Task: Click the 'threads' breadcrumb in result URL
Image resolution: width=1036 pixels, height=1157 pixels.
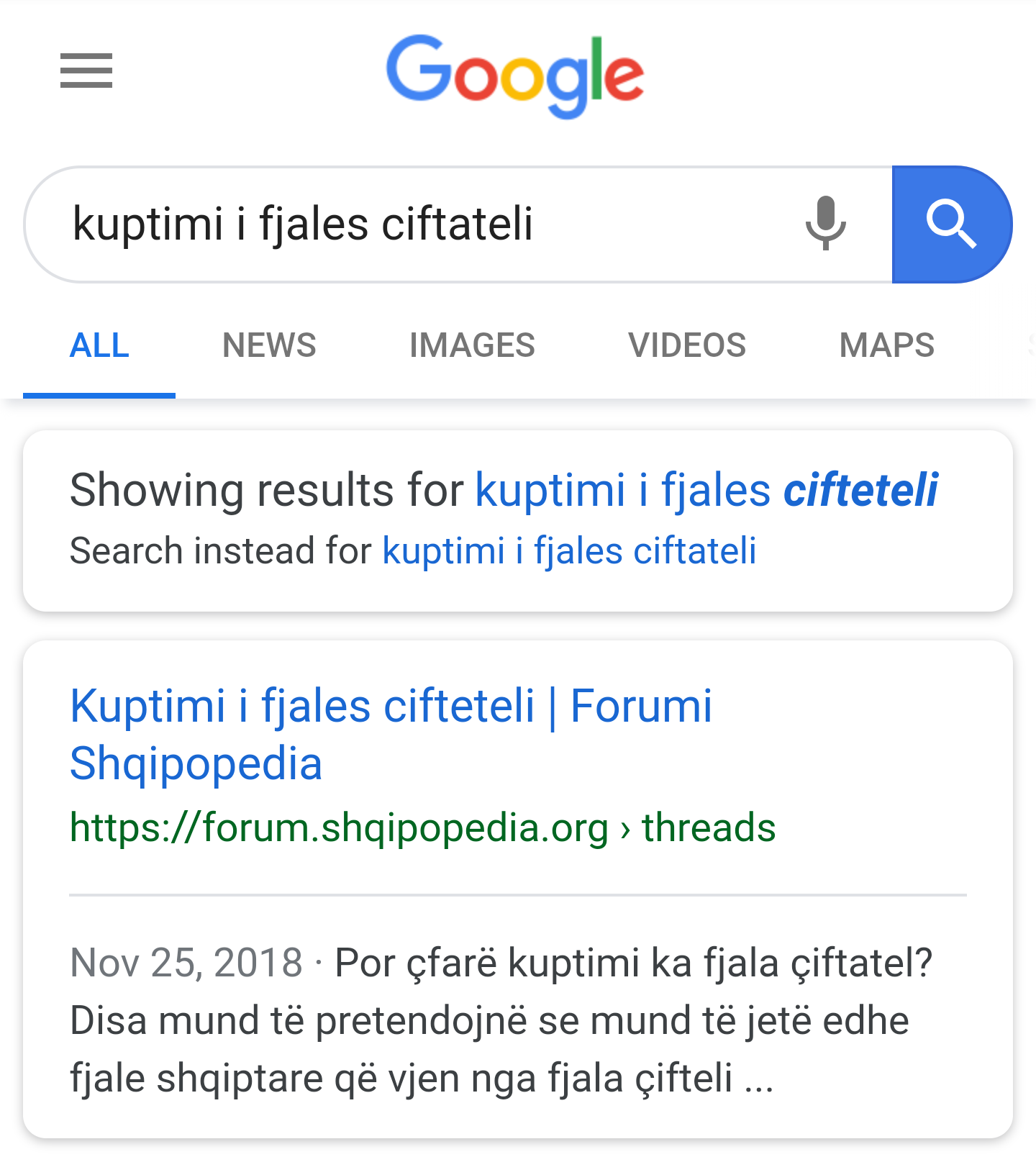Action: click(709, 827)
